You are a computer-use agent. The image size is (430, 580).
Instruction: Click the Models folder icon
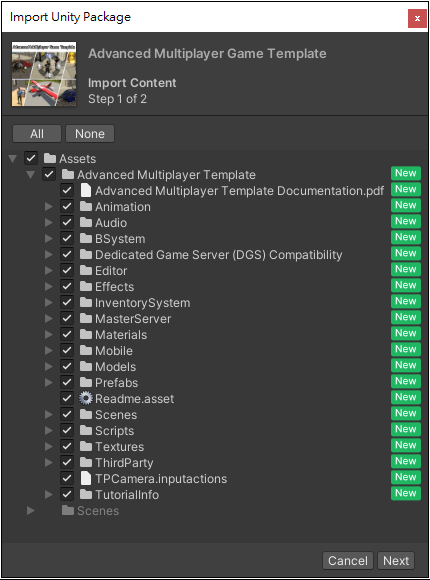tap(86, 366)
